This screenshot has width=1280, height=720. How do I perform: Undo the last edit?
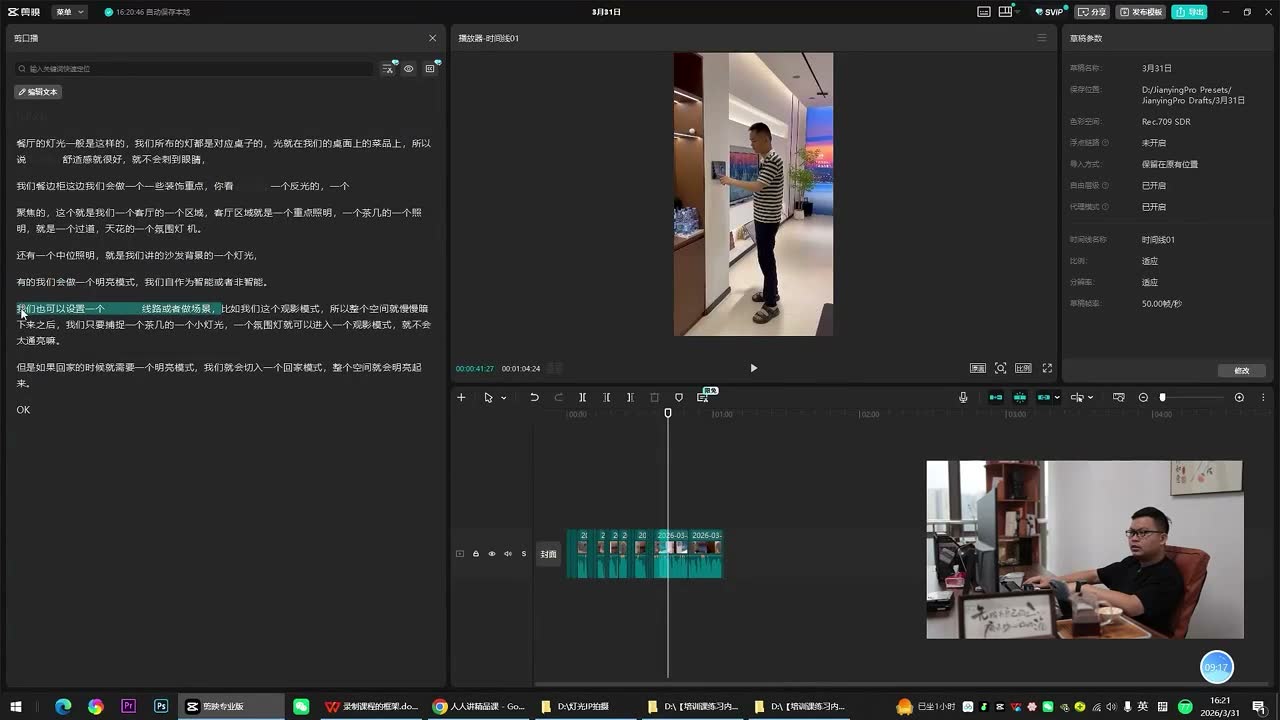[534, 397]
